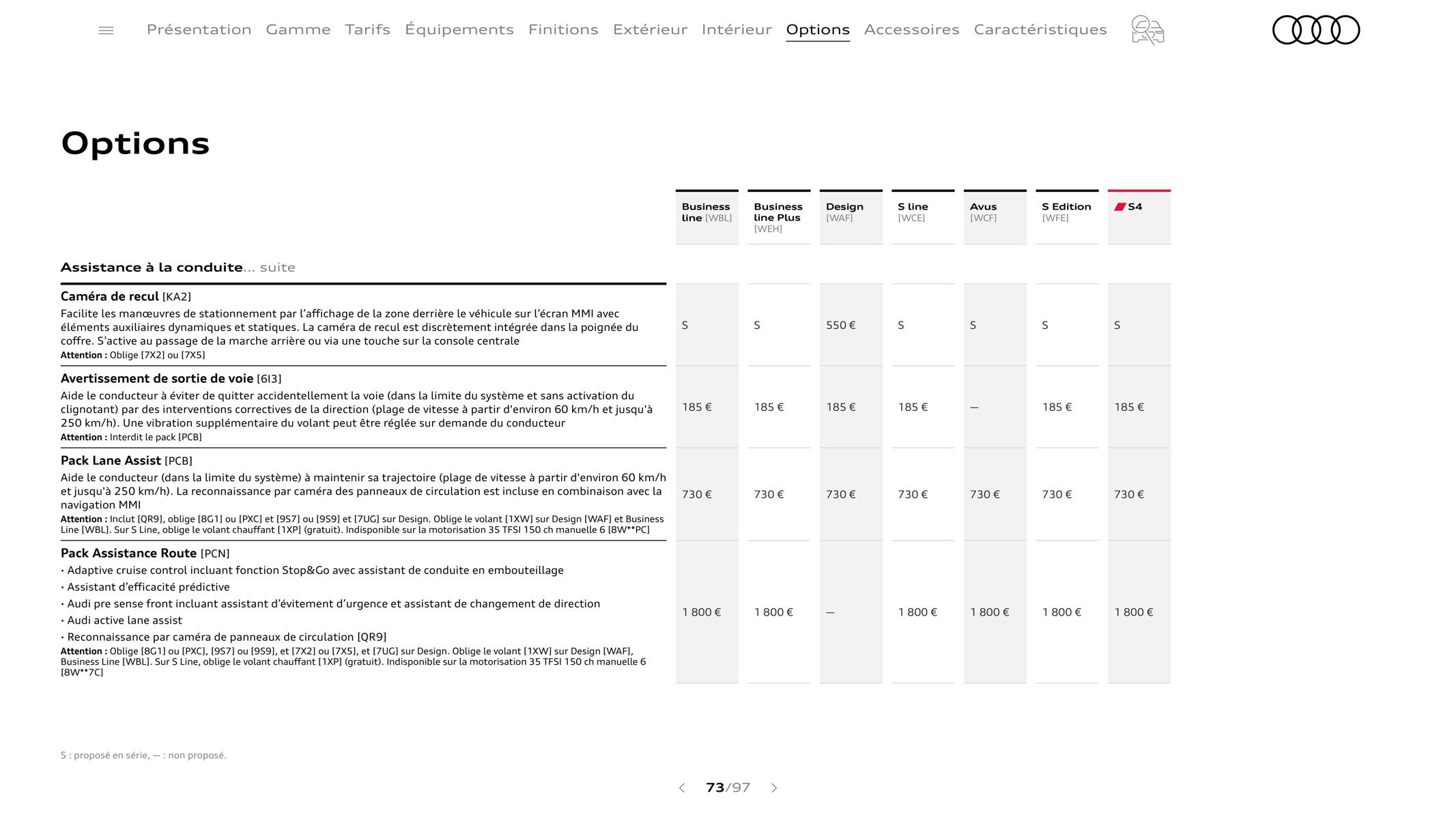Click the 73/97 page indicator
Viewport: 1456px width, 819px height.
tap(728, 788)
